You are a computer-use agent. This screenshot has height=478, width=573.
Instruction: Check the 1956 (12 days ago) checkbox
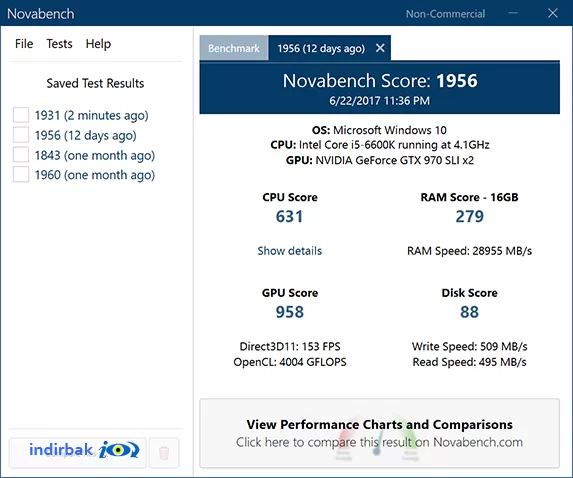[21, 134]
